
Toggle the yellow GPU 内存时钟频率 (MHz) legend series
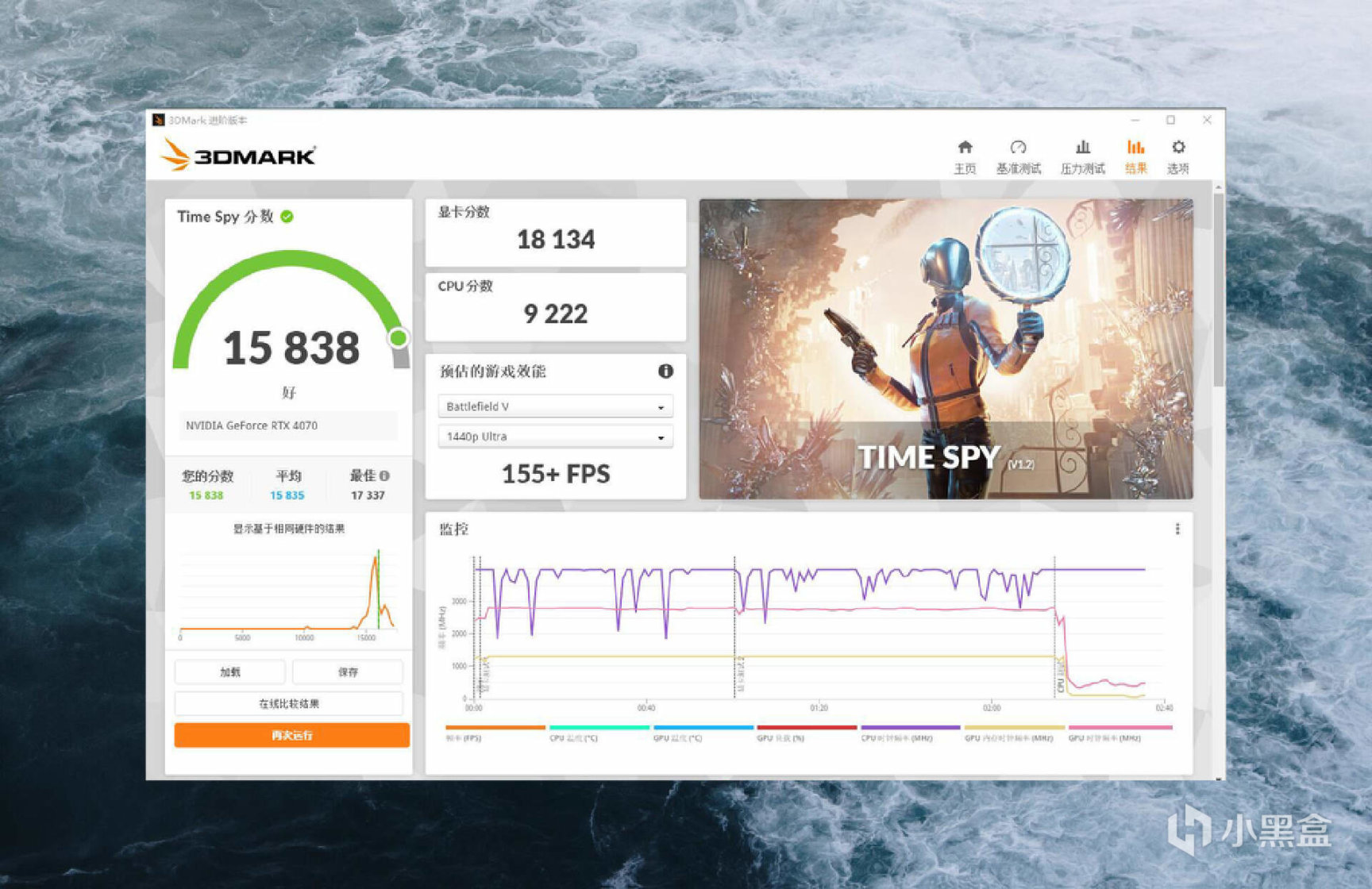point(1014,733)
